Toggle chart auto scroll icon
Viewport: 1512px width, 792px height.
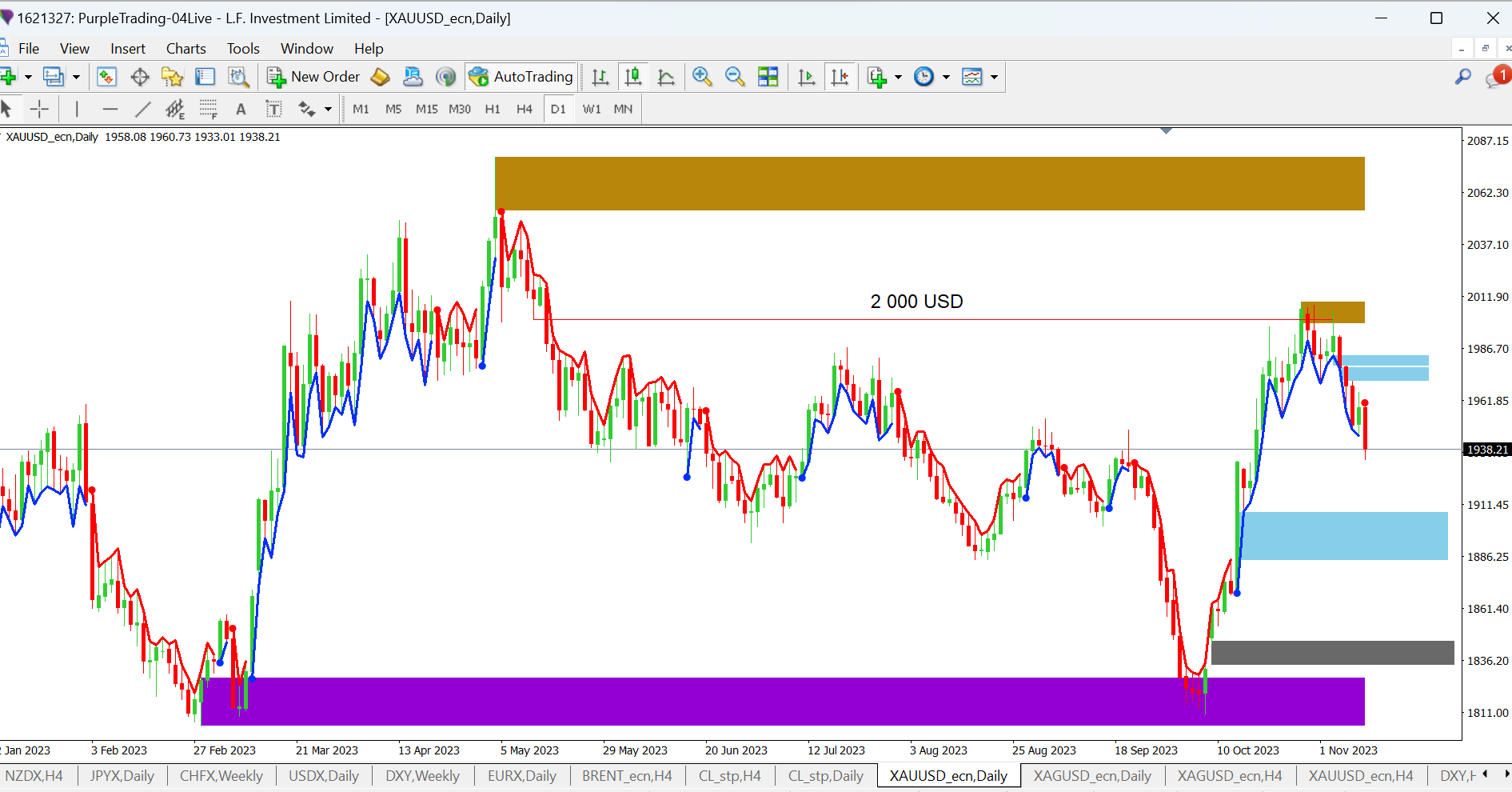click(x=807, y=77)
